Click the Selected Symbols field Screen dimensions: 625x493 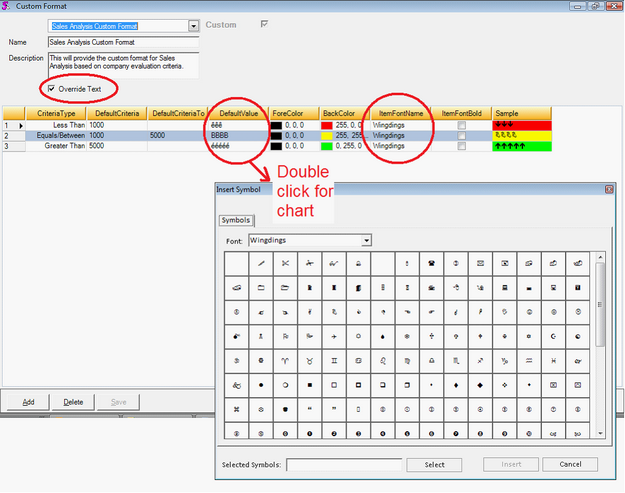[344, 465]
